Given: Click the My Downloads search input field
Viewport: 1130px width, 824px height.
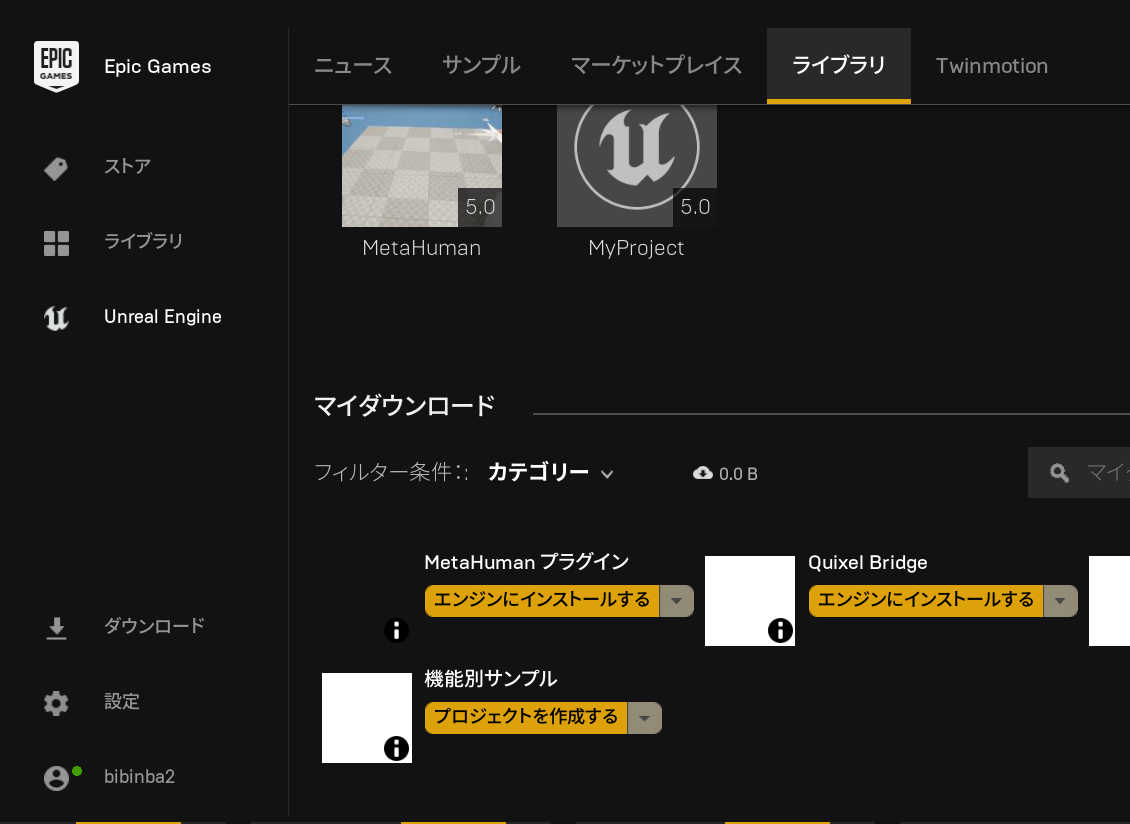Looking at the screenshot, I should (x=1079, y=473).
